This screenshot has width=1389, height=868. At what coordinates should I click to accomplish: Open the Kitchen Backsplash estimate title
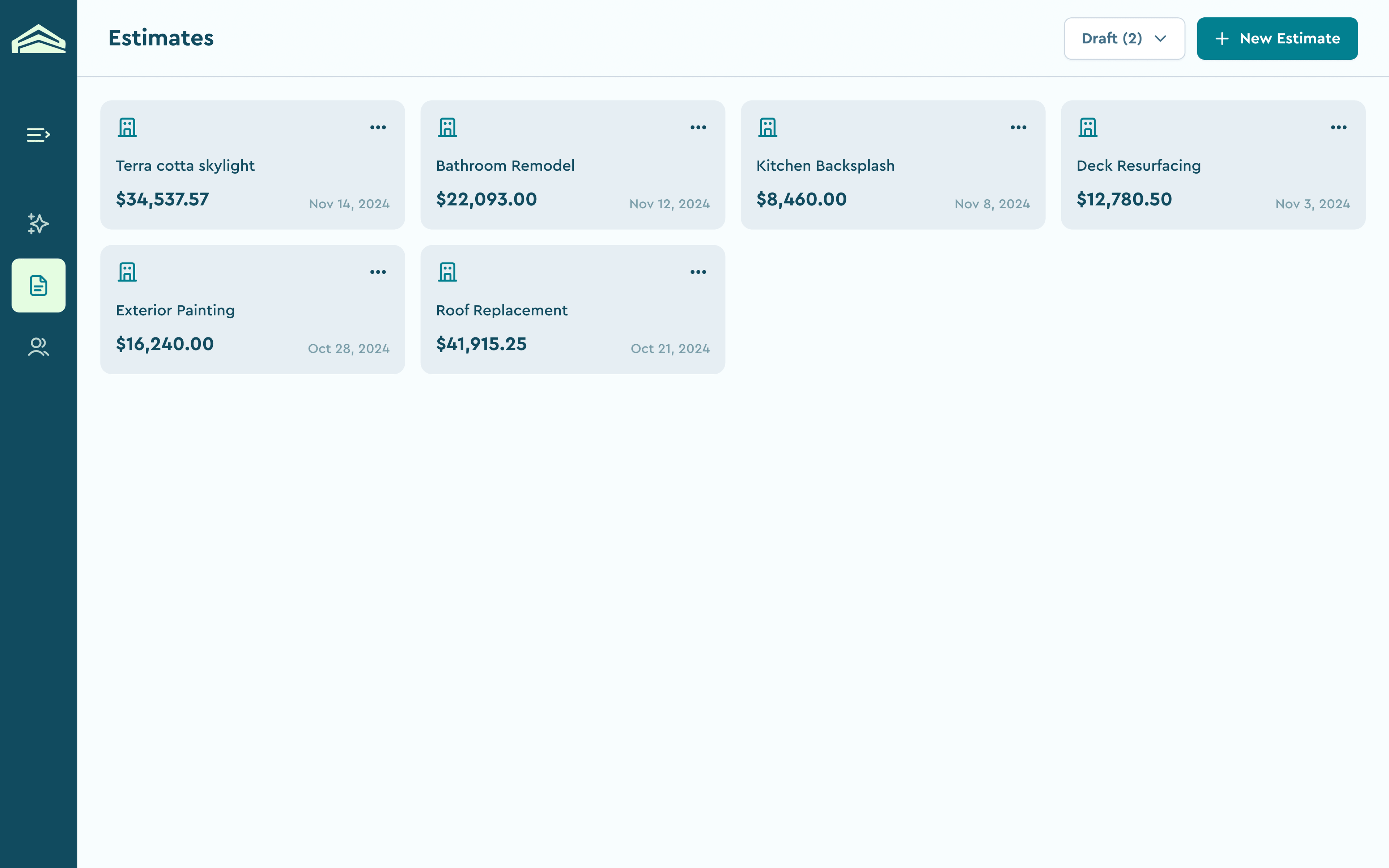pos(825,166)
